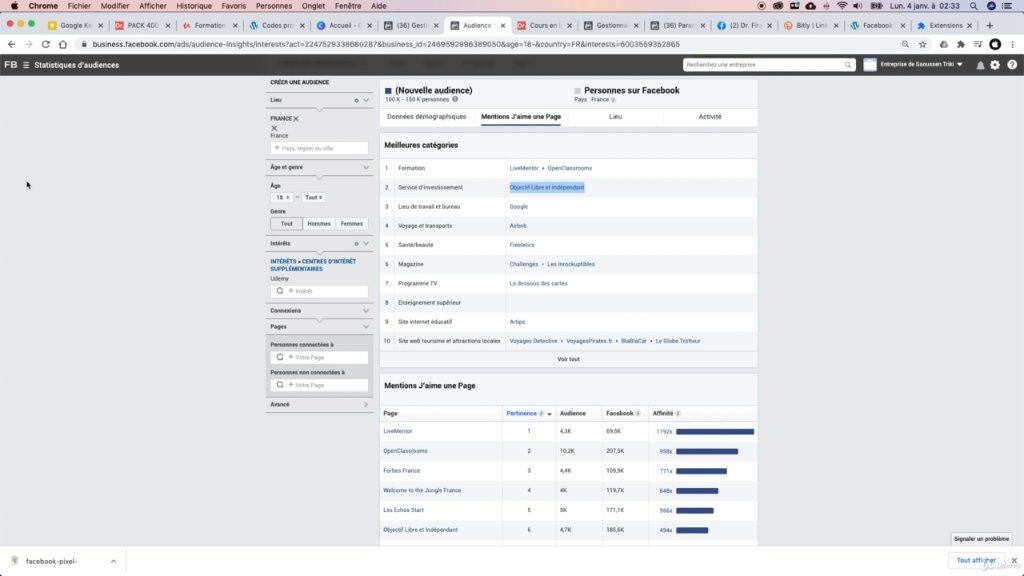Switch to the Données démographiques tab
Screen dimensions: 1024x576
426,117
